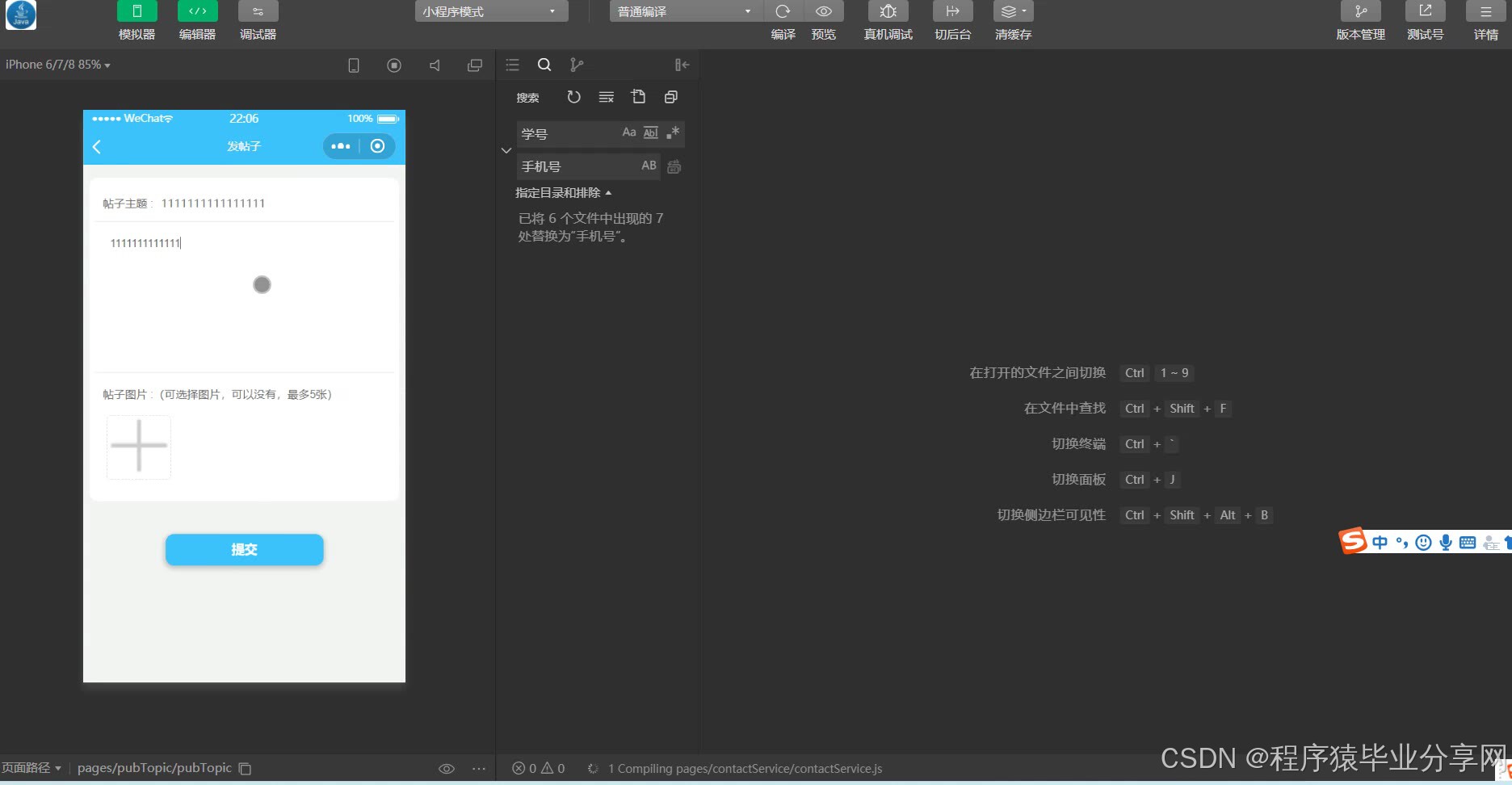Collapse the 指定目录和排除 section

coord(563,192)
